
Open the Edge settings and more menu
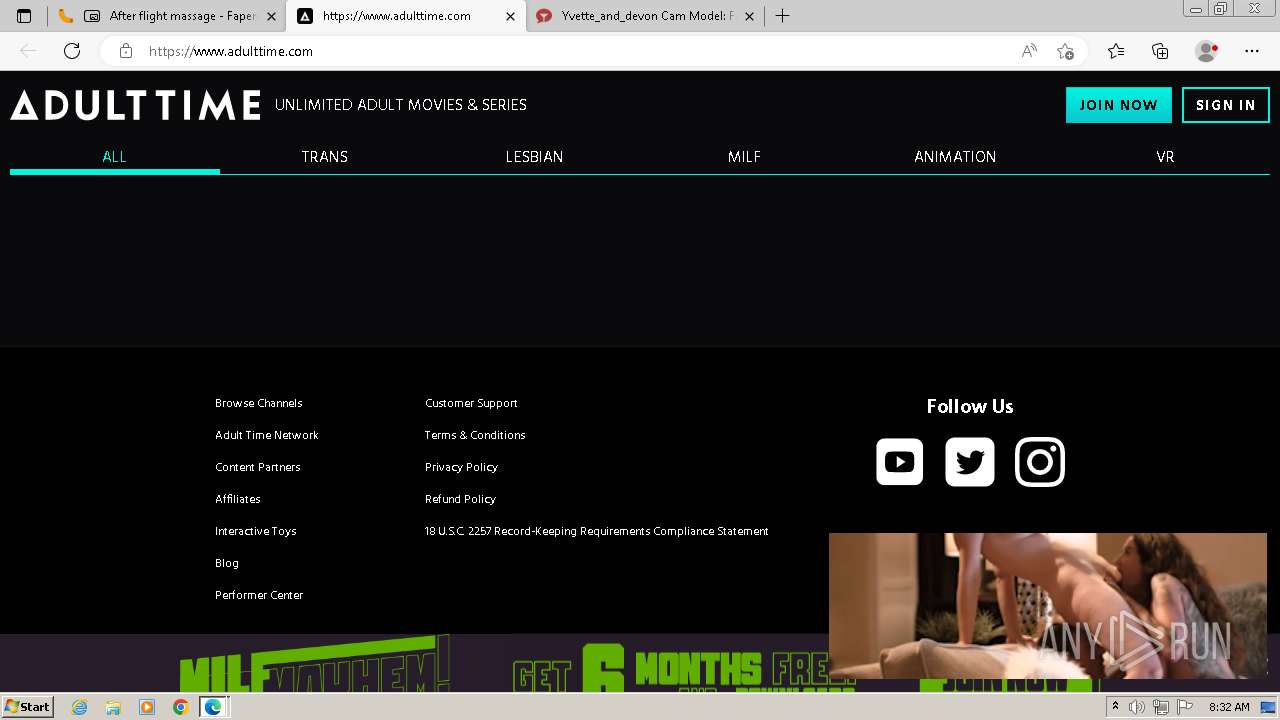tap(1252, 51)
